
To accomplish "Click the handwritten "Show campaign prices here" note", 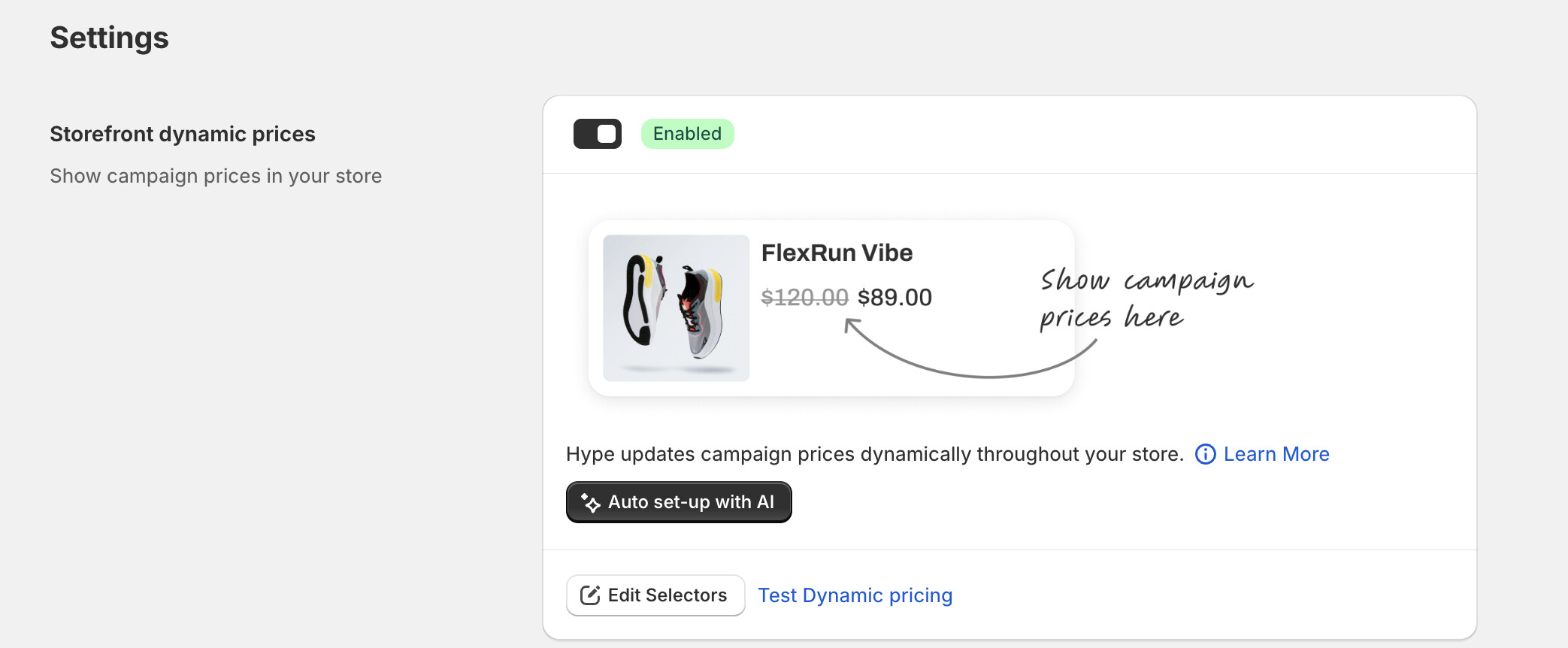I will point(1146,298).
